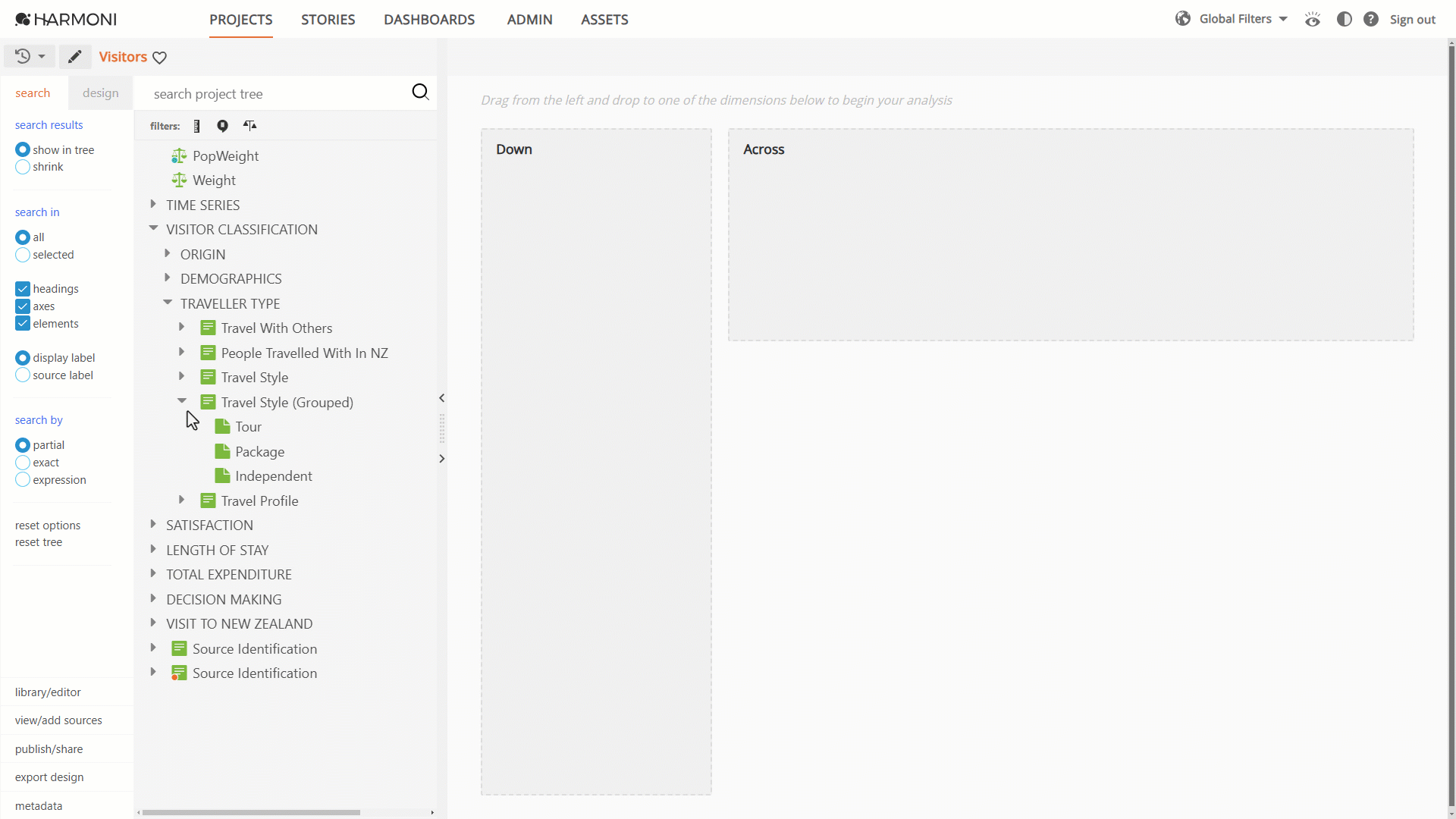1456x819 pixels.
Task: Switch to the design tab
Action: (101, 93)
